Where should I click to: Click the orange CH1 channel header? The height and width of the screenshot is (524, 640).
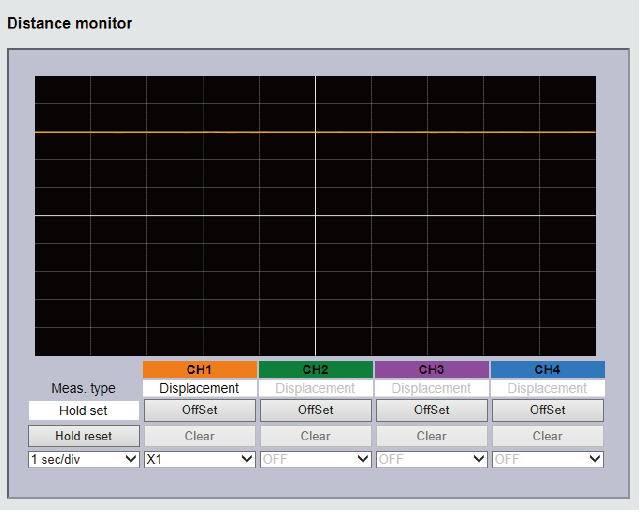[x=200, y=370]
